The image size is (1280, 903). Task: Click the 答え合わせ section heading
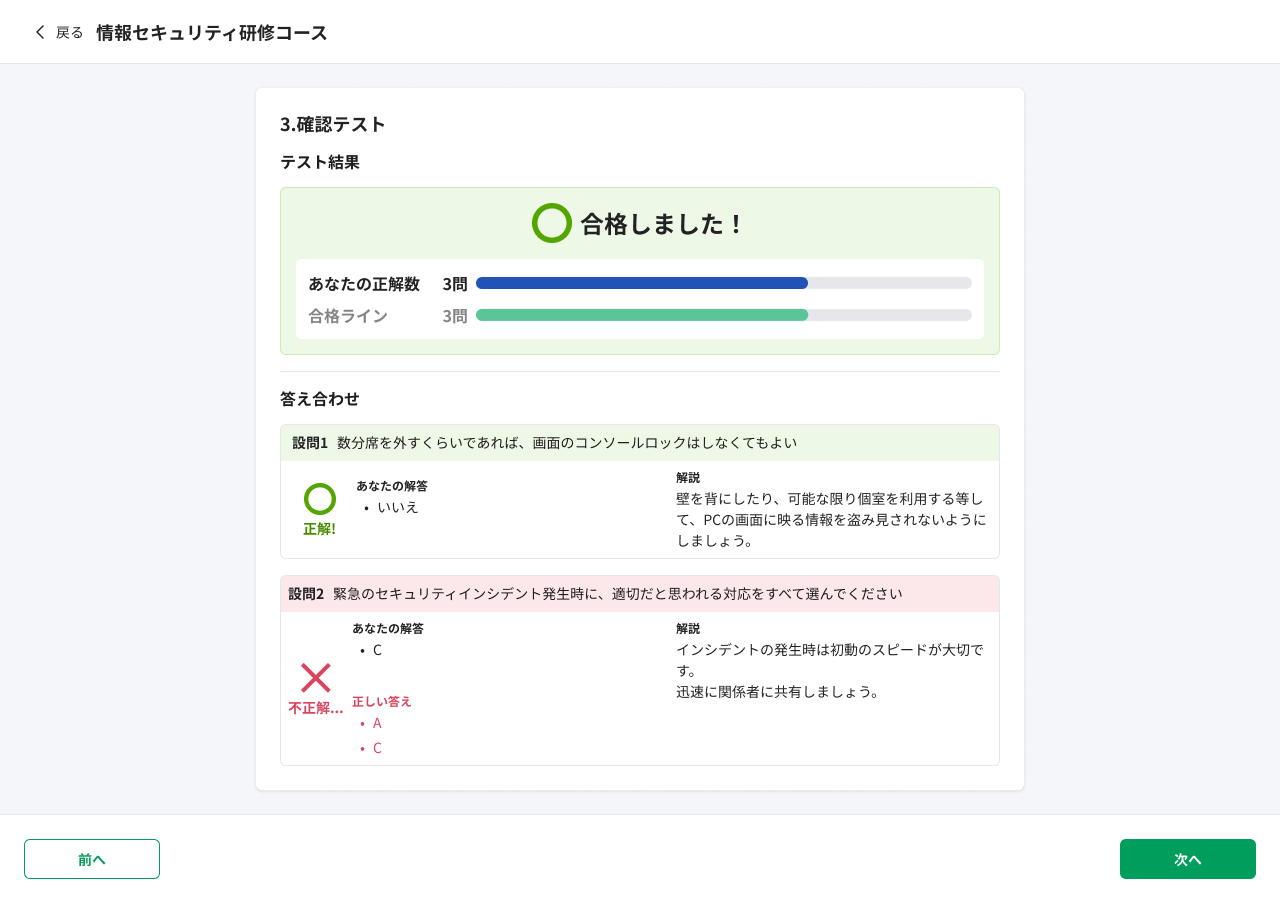click(320, 399)
